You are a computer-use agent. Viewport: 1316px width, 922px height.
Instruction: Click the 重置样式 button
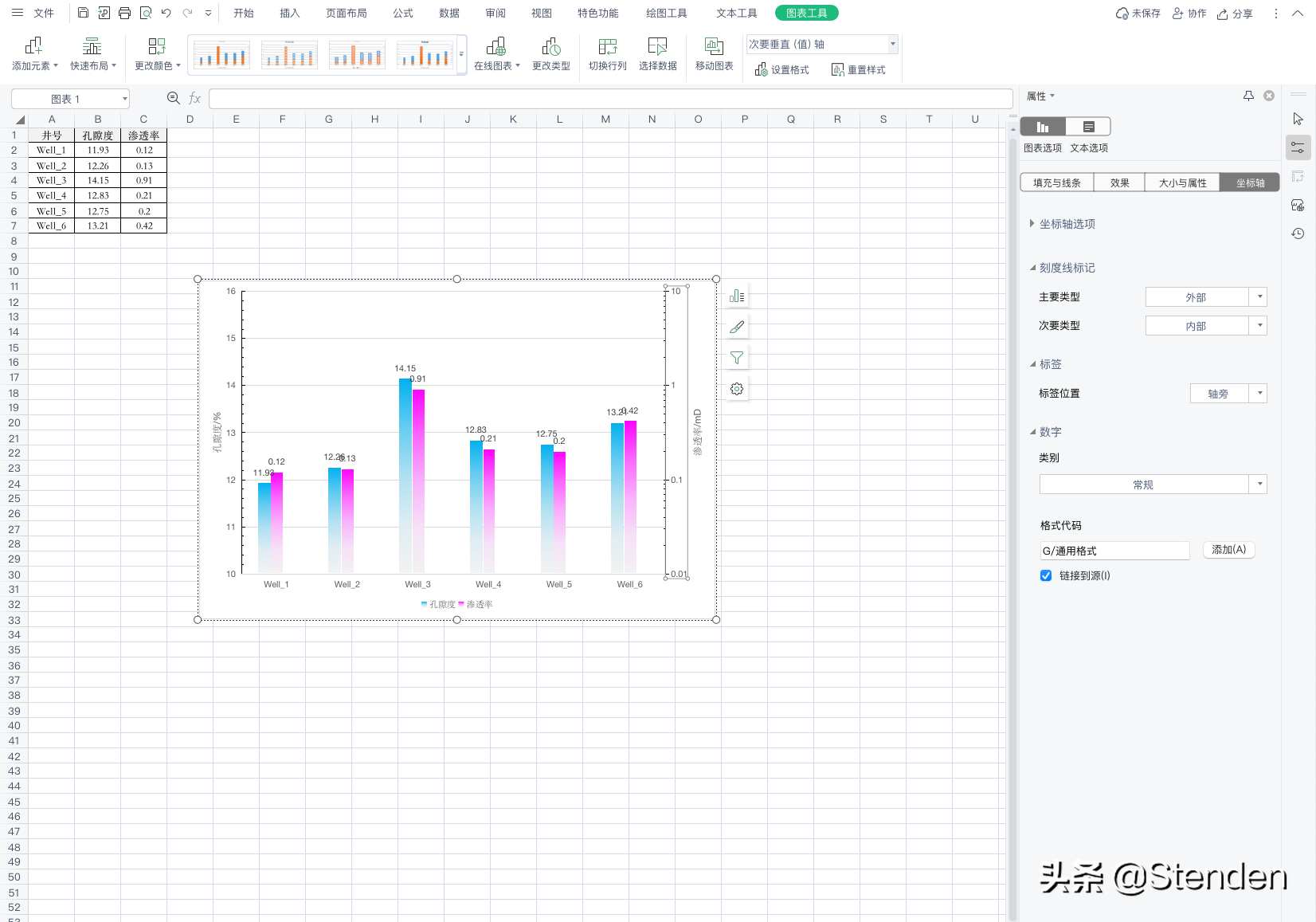pyautogui.click(x=859, y=70)
